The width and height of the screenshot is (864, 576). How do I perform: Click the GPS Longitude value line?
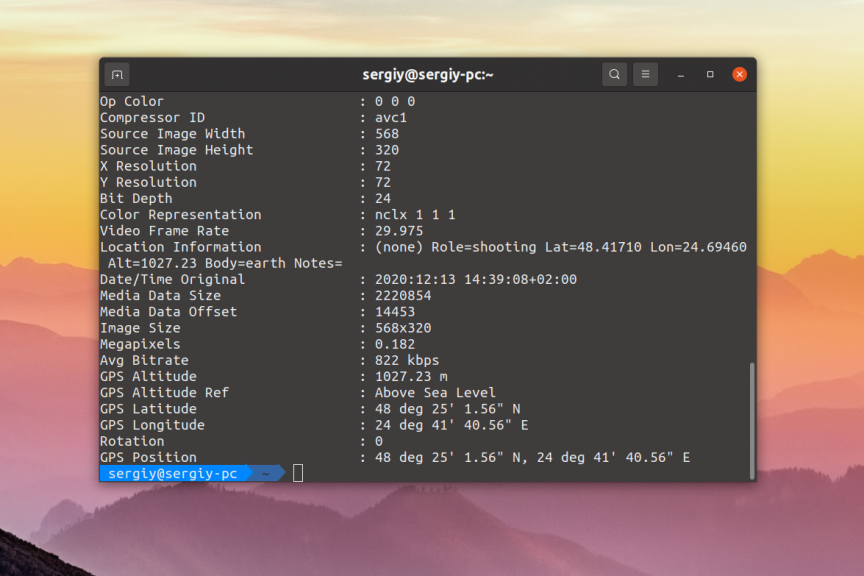click(451, 425)
